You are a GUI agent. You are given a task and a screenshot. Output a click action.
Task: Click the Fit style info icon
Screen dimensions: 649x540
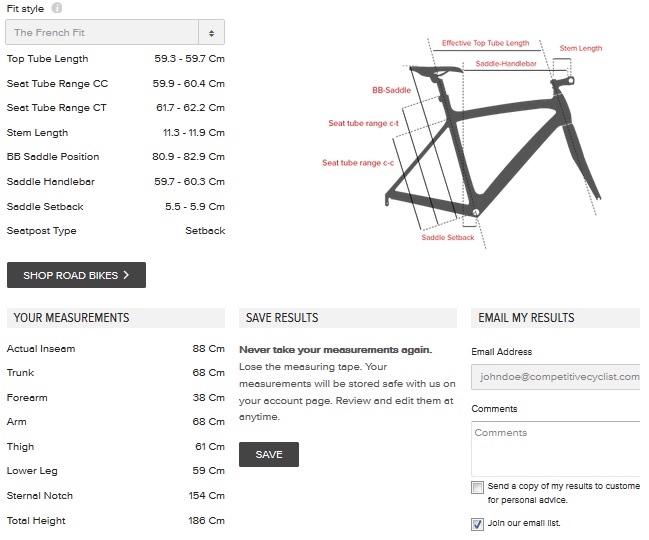(56, 8)
